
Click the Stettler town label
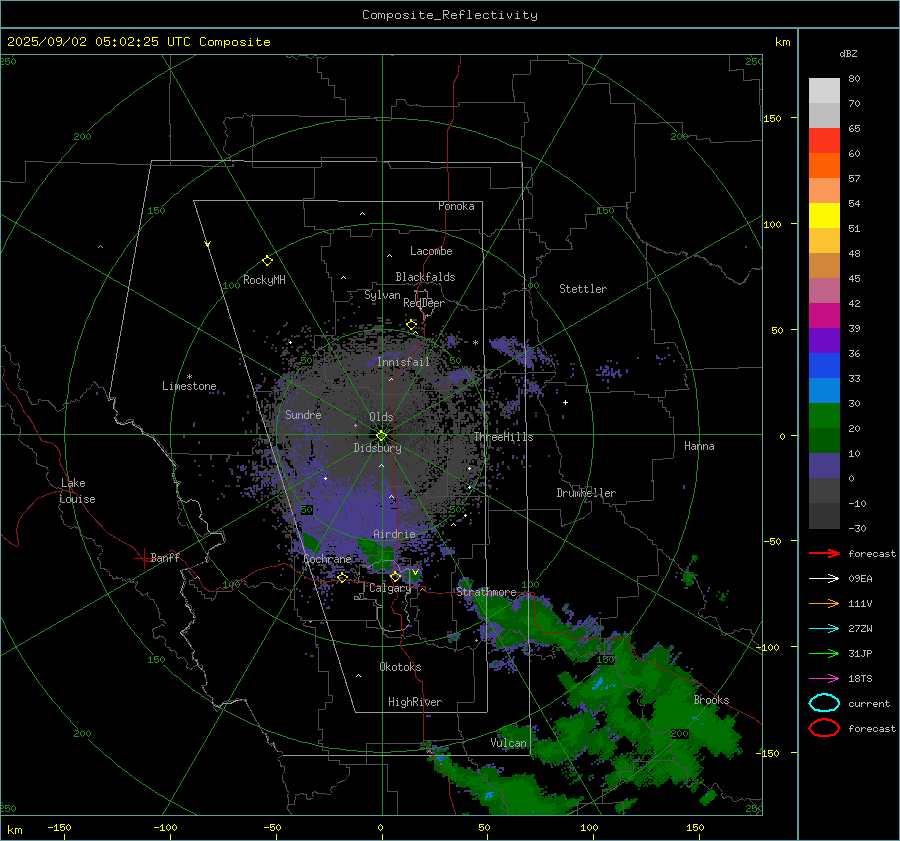click(583, 289)
